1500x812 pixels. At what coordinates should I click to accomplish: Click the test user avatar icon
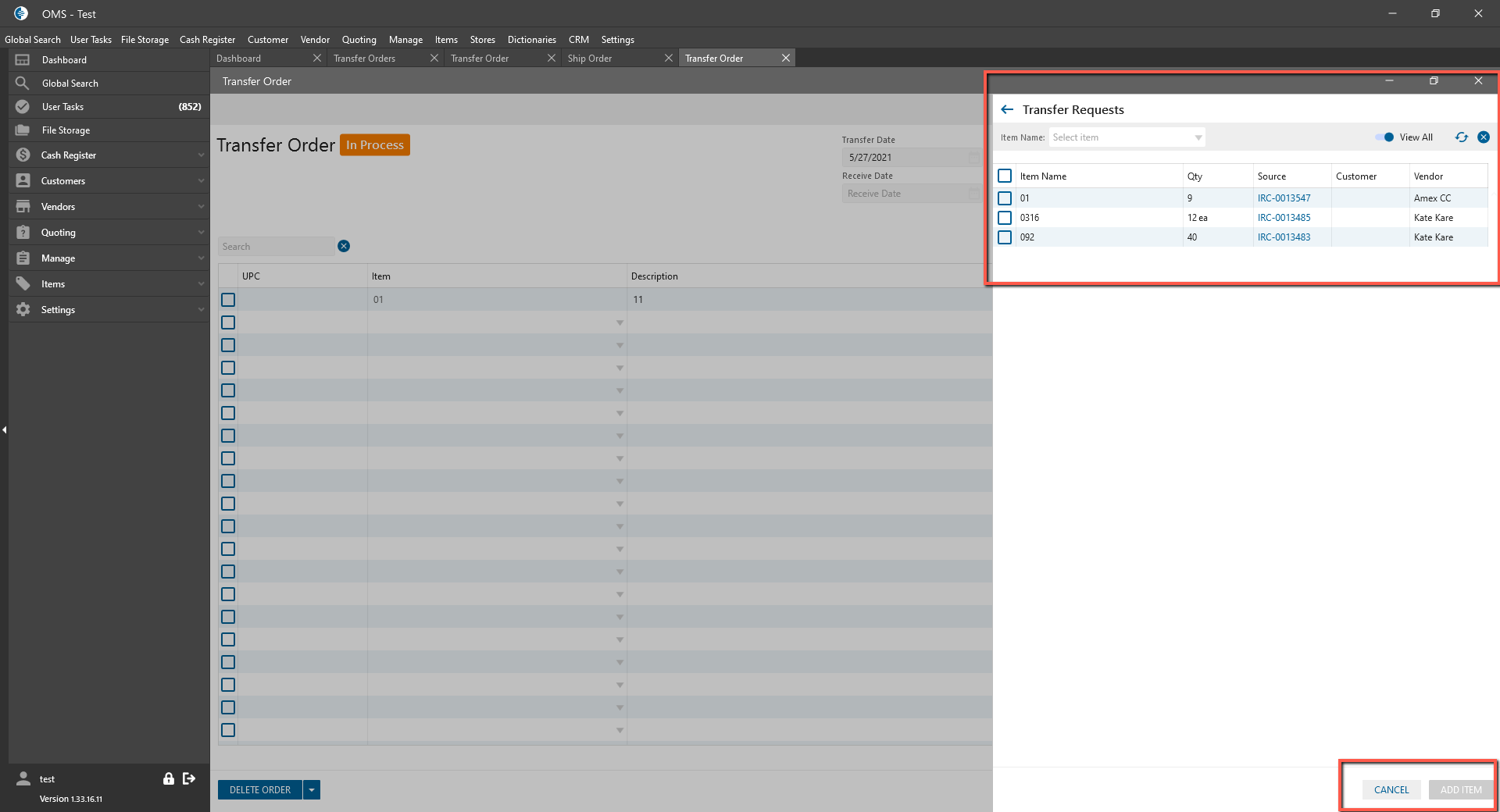[x=23, y=778]
